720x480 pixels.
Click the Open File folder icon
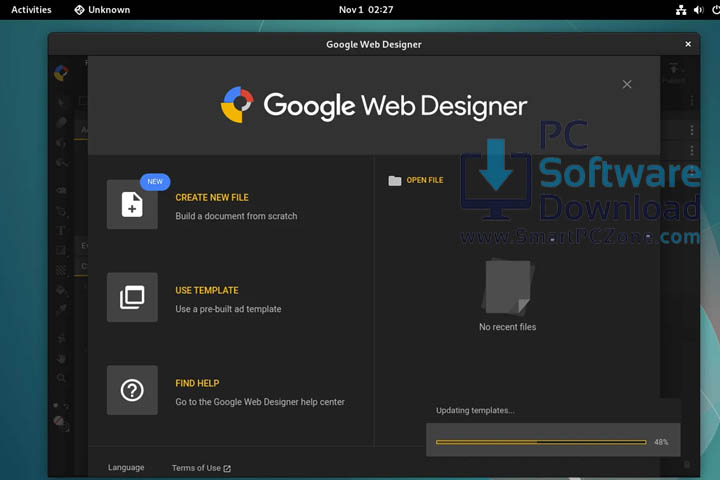tap(394, 181)
